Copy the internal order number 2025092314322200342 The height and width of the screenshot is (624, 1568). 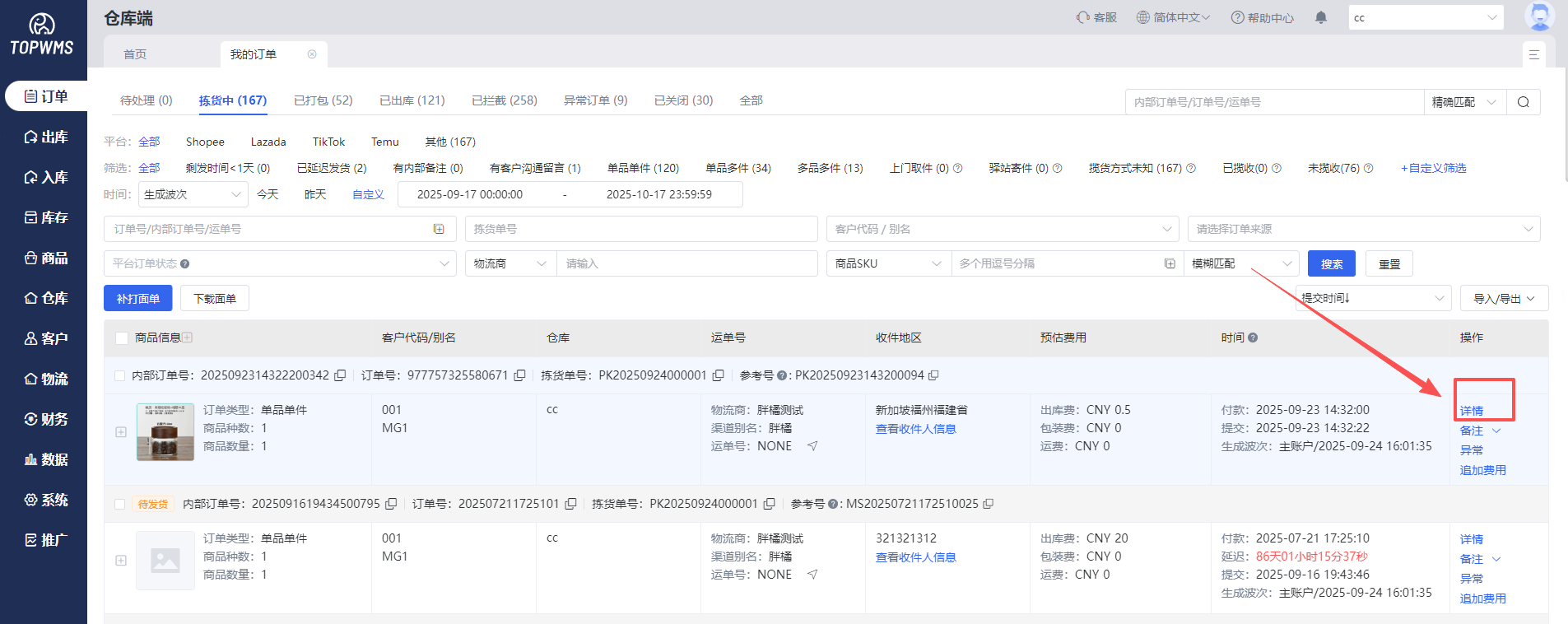339,375
